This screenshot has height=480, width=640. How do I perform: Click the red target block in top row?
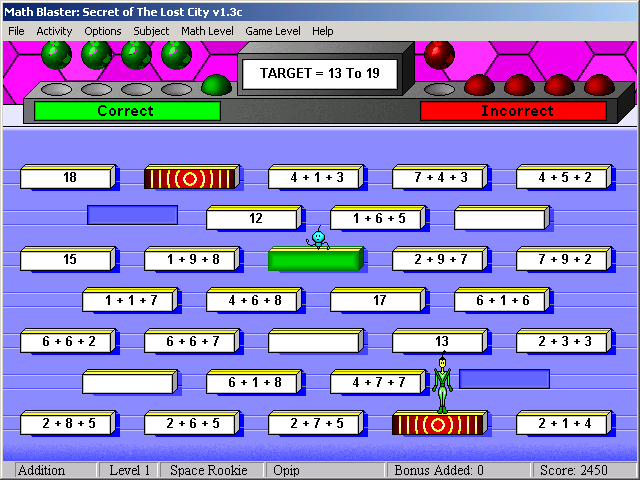click(x=190, y=178)
